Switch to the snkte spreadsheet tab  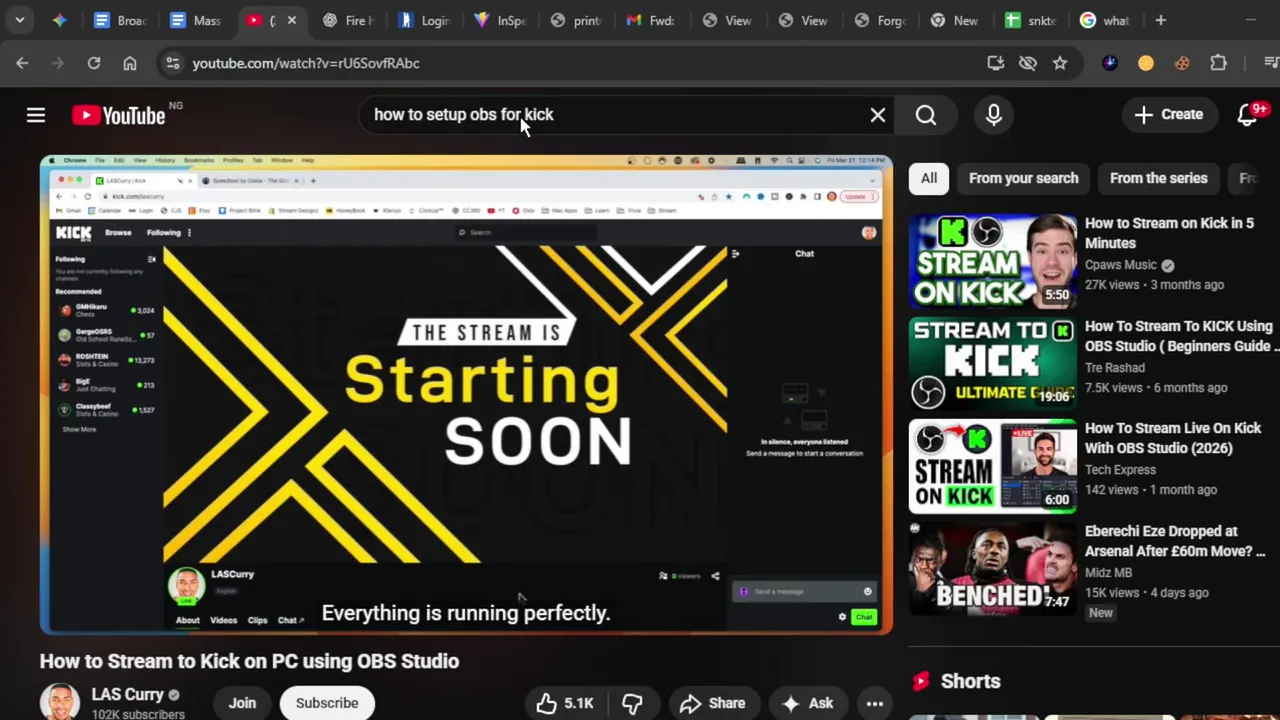click(1031, 20)
